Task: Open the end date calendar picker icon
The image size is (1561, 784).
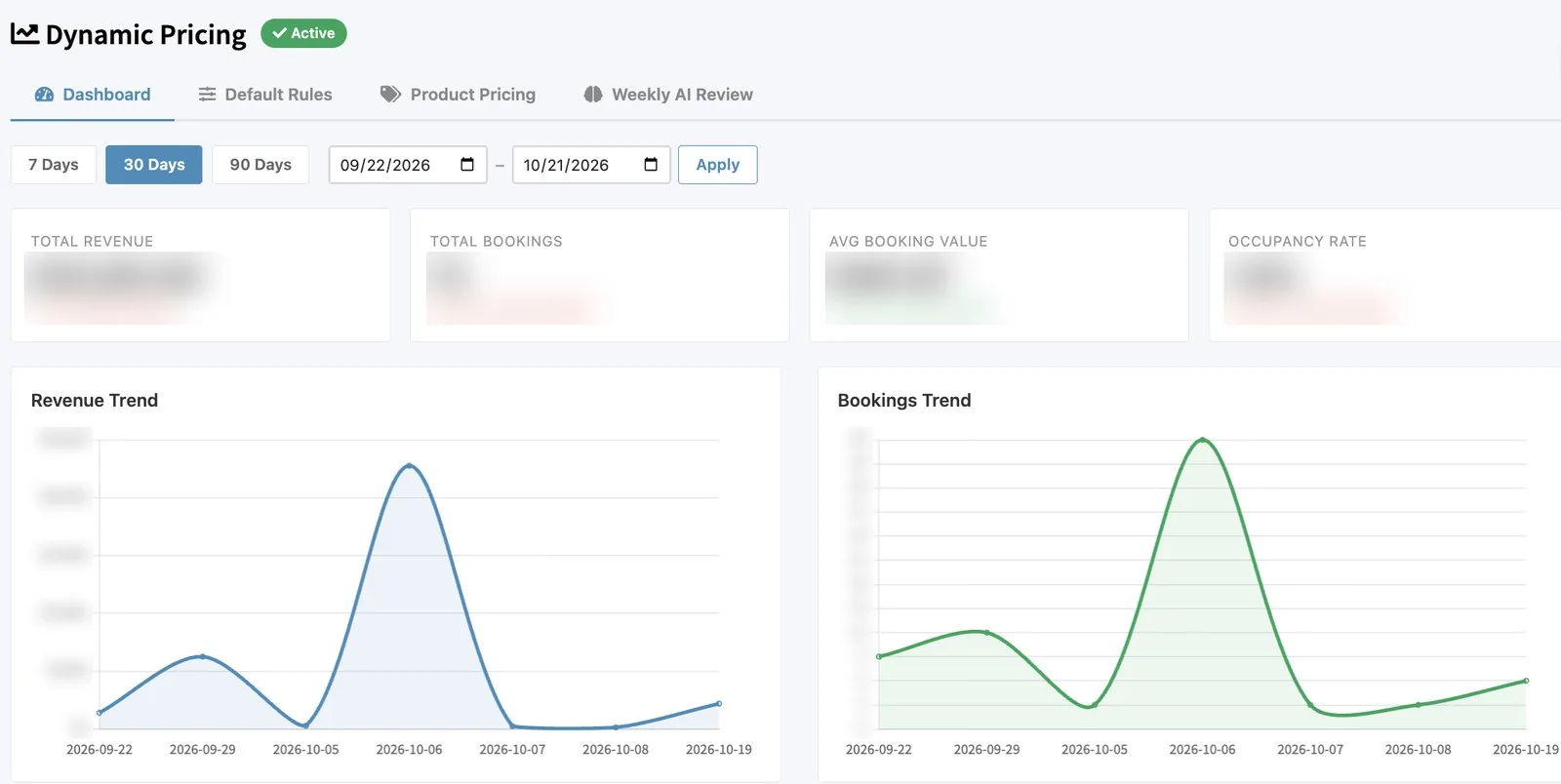Action: (x=651, y=164)
